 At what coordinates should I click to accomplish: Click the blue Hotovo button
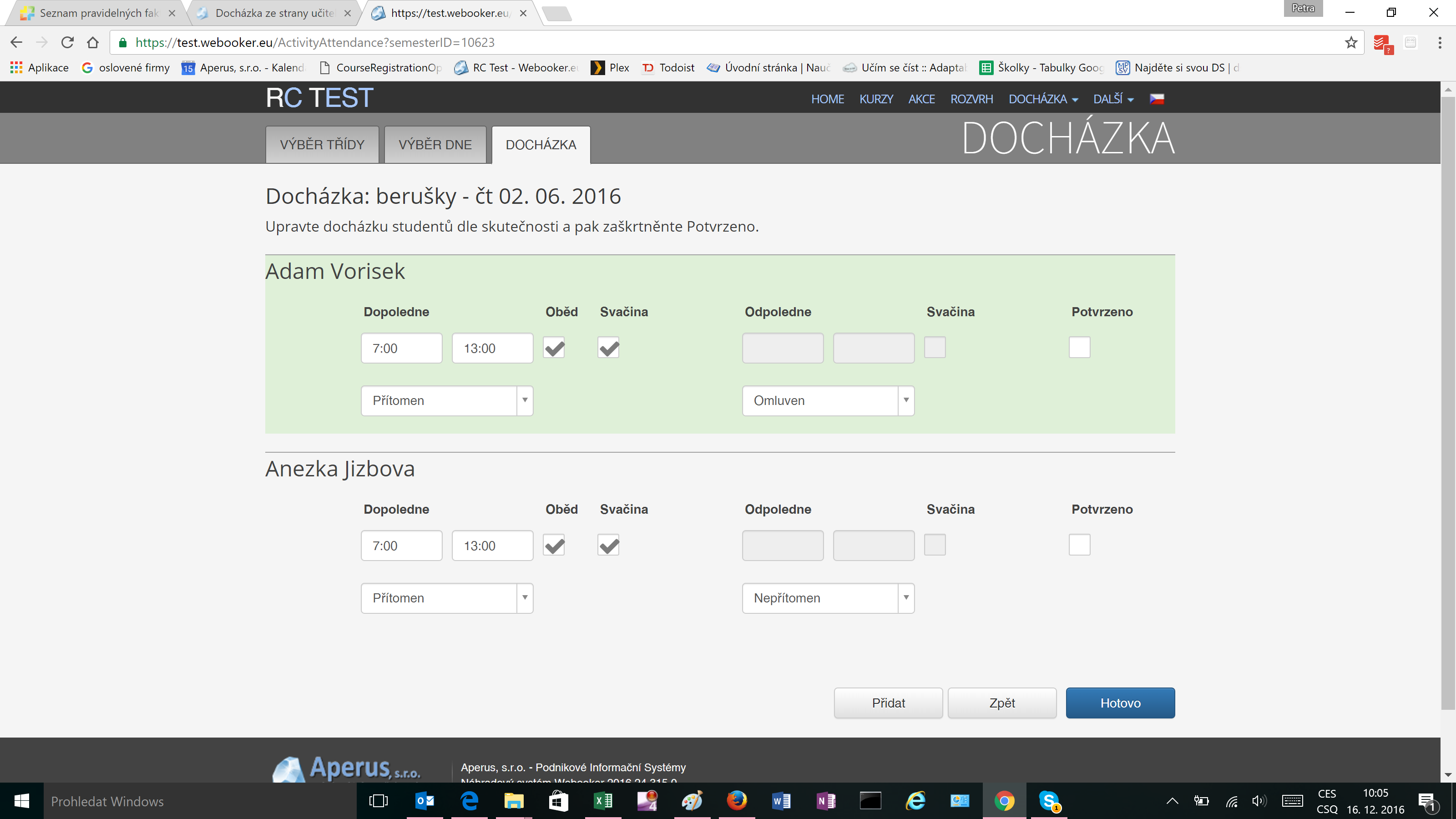click(x=1120, y=703)
